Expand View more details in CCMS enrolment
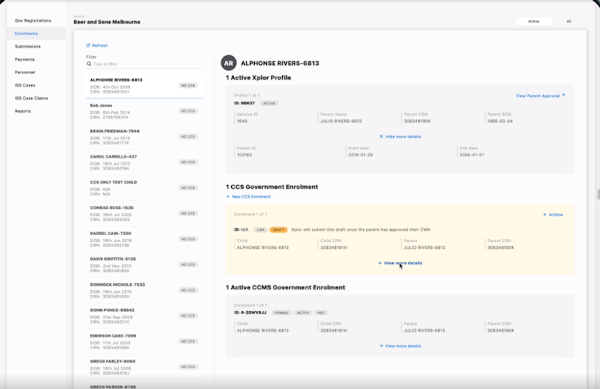Viewport: 600px width, 389px height. pos(400,346)
